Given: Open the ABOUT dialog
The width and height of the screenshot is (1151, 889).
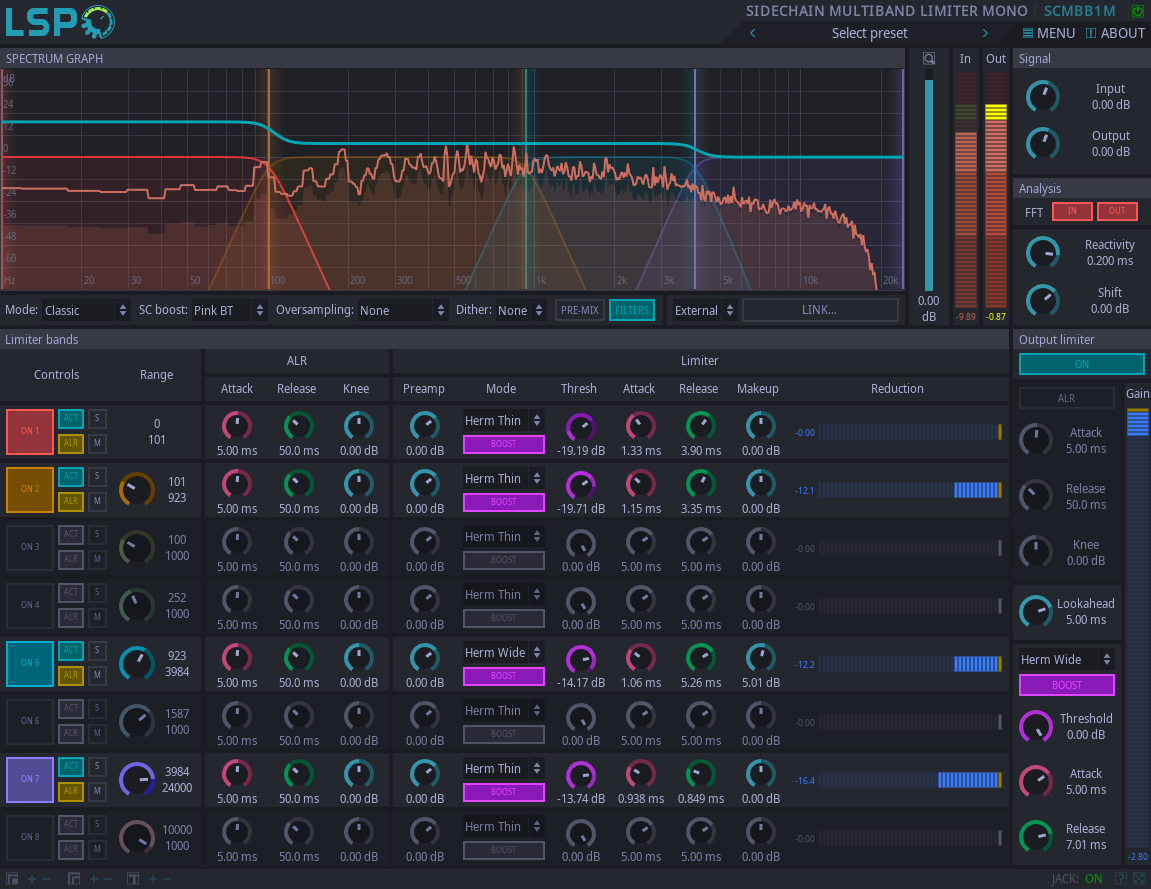Looking at the screenshot, I should [x=1115, y=33].
